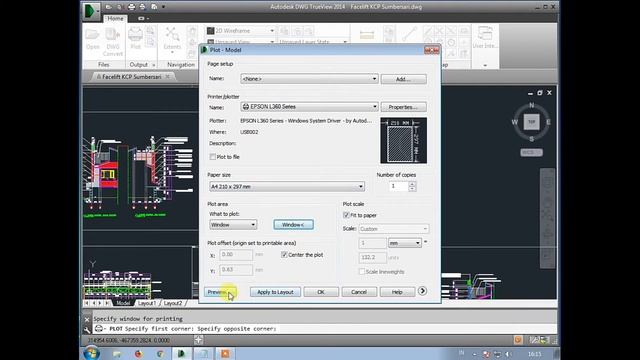Click the Plot printer icon in quick access toolbar

point(131,7)
